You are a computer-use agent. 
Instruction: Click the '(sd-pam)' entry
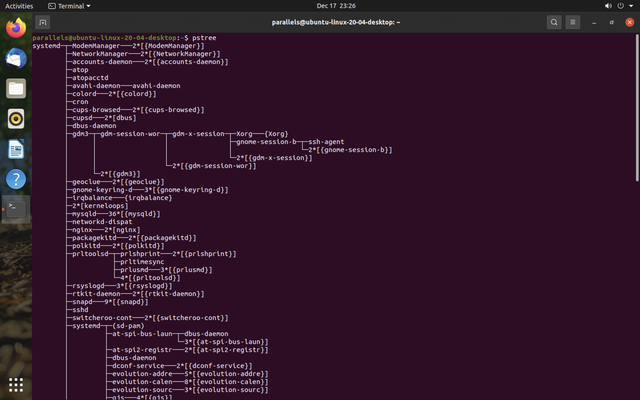pos(128,326)
